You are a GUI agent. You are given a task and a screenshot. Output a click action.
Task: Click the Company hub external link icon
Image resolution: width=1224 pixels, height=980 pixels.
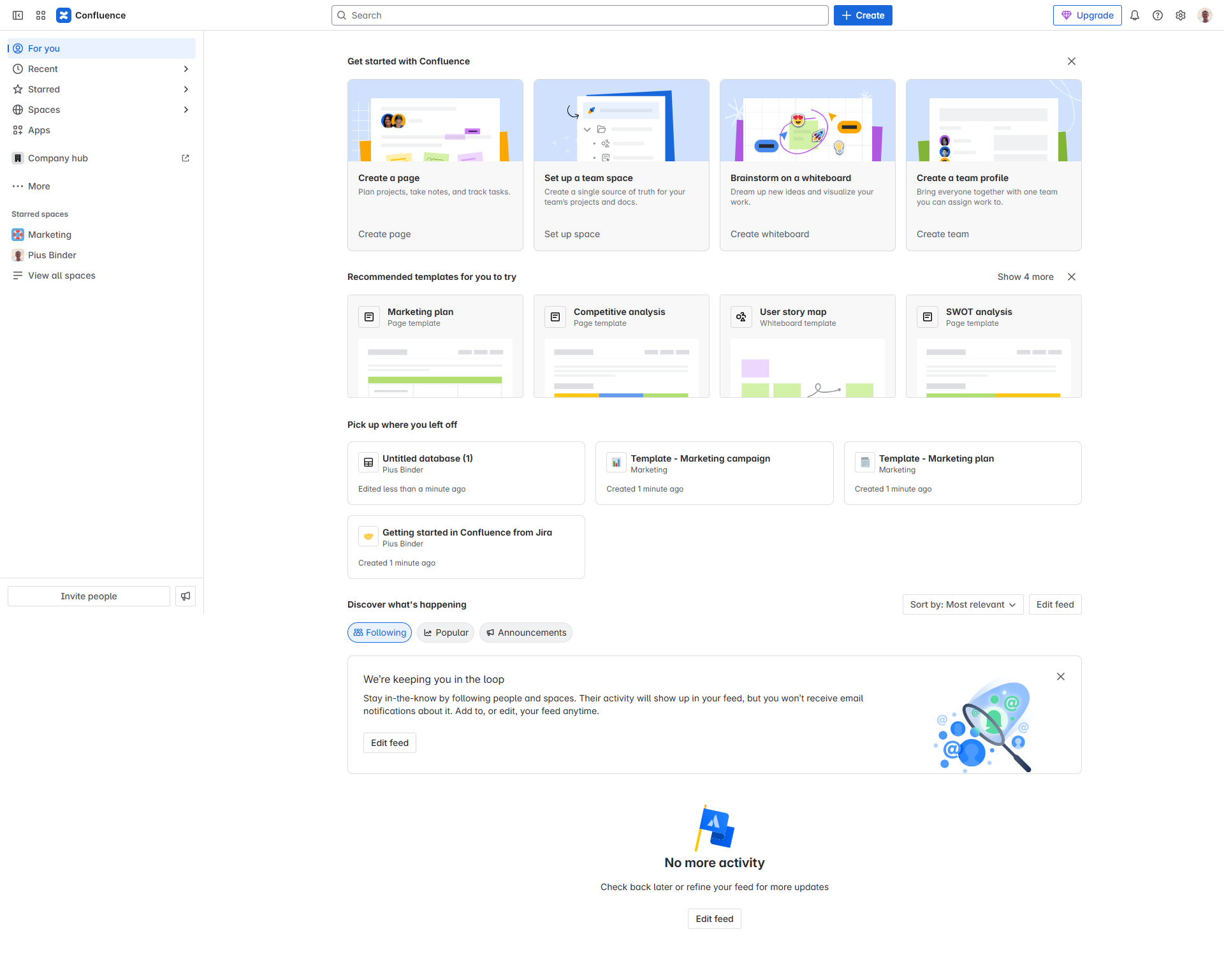[186, 158]
